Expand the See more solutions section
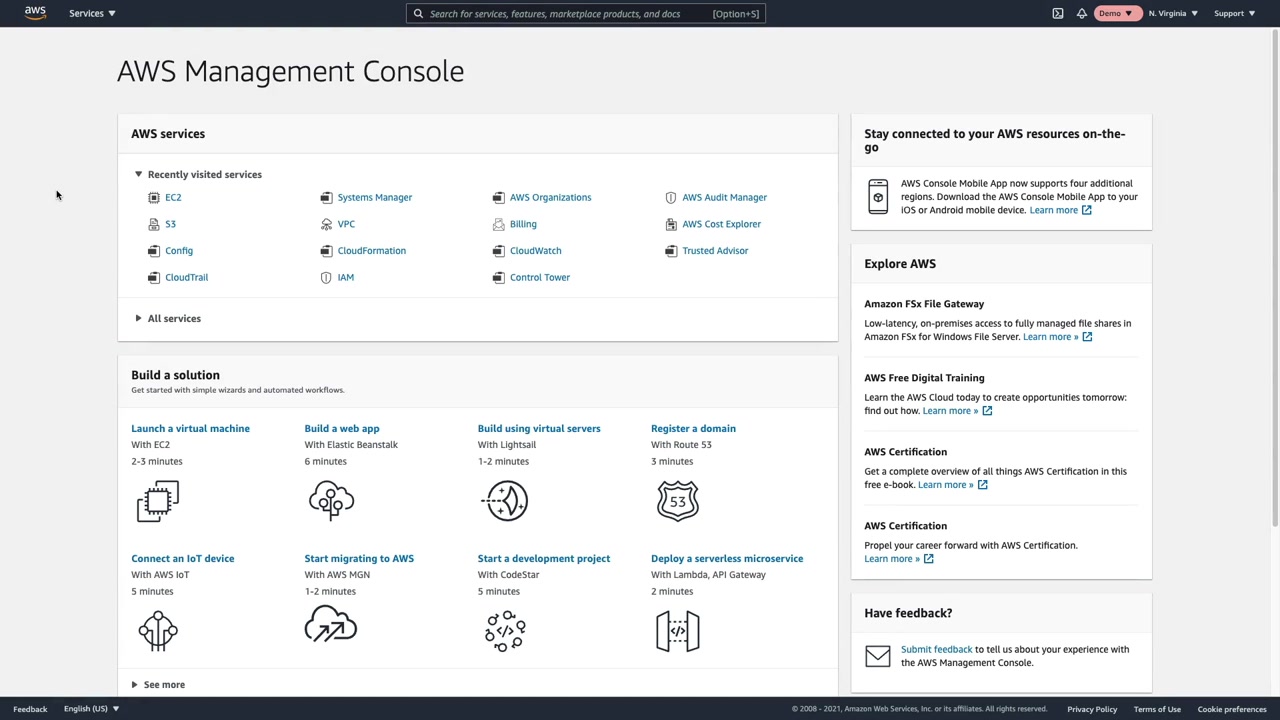 158,685
